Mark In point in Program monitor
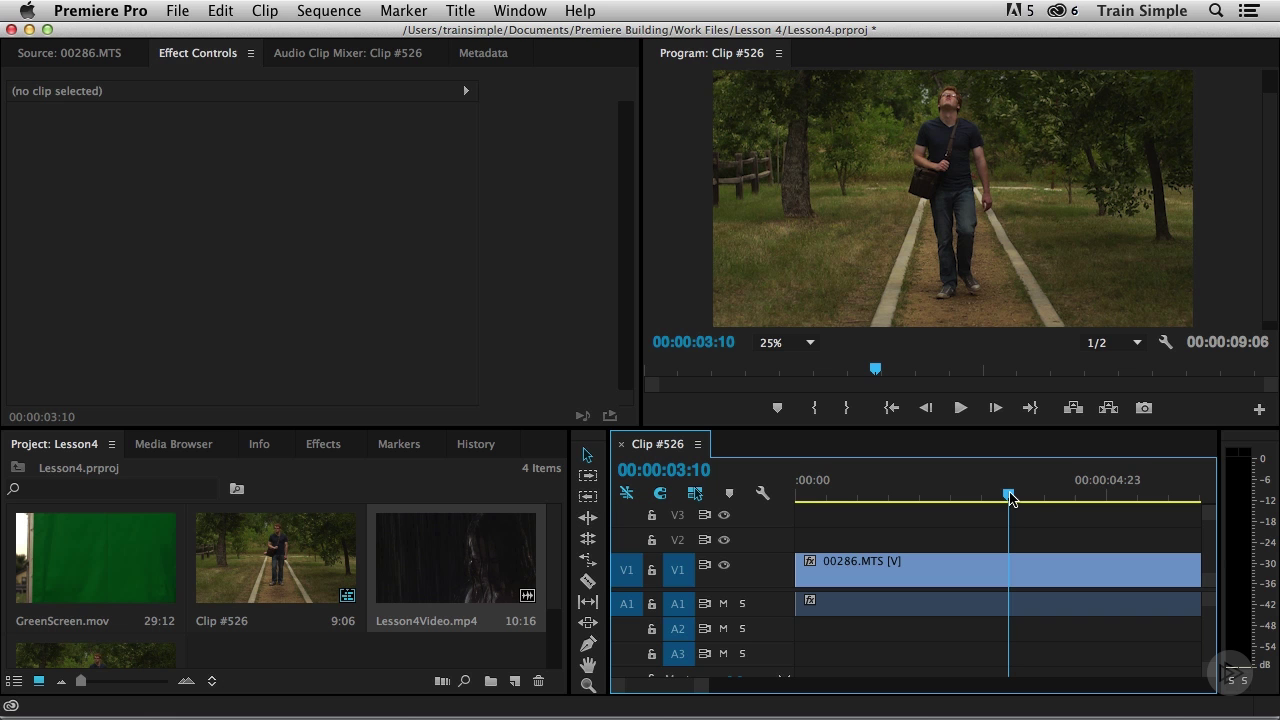The height and width of the screenshot is (720, 1280). click(814, 408)
